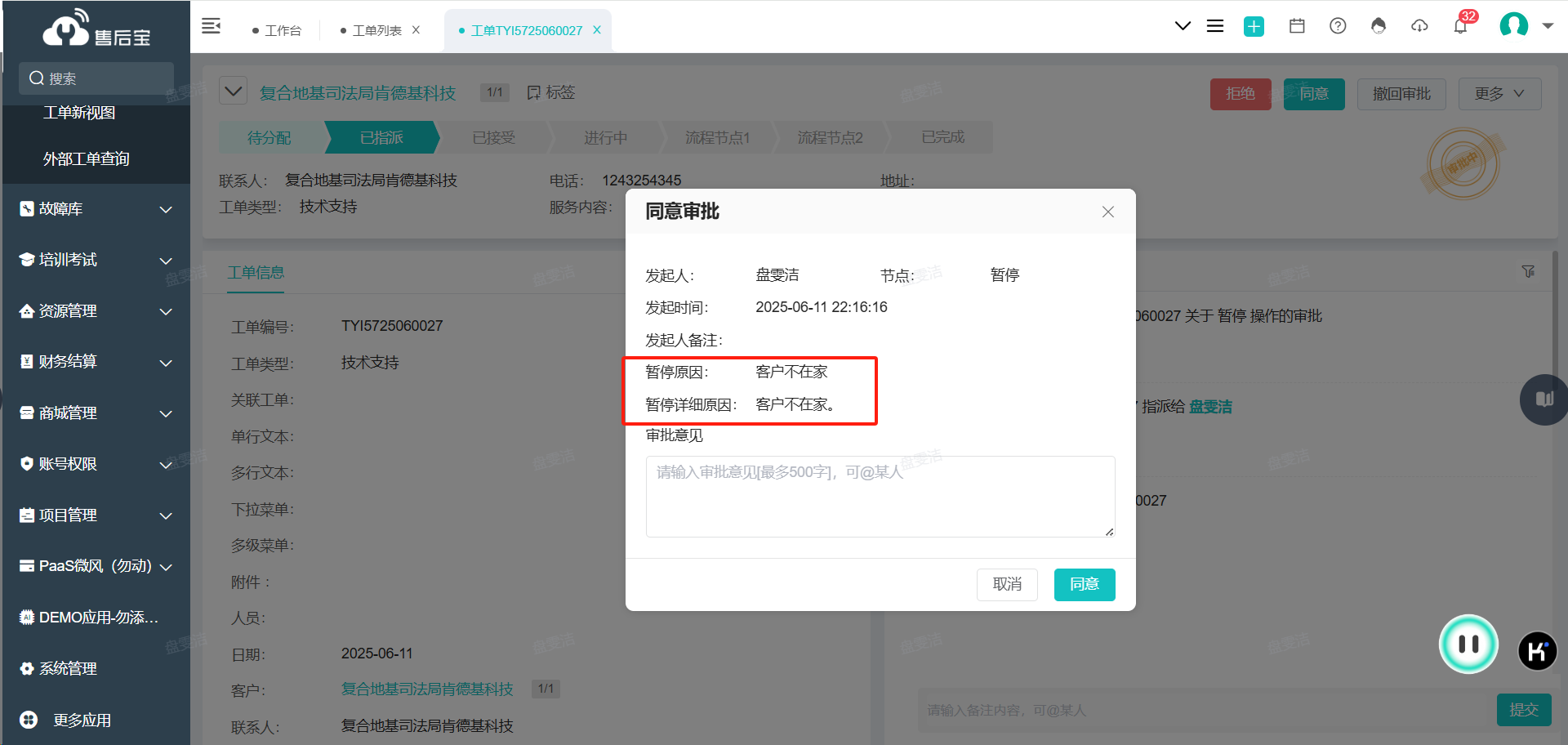Click the 售后宝 logo
Screen dimensions: 1568x745
tap(96, 29)
